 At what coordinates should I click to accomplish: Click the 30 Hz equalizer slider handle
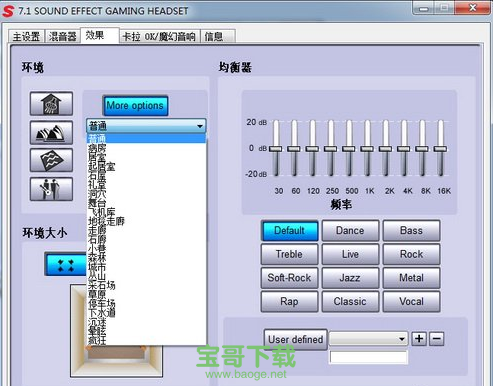(276, 149)
